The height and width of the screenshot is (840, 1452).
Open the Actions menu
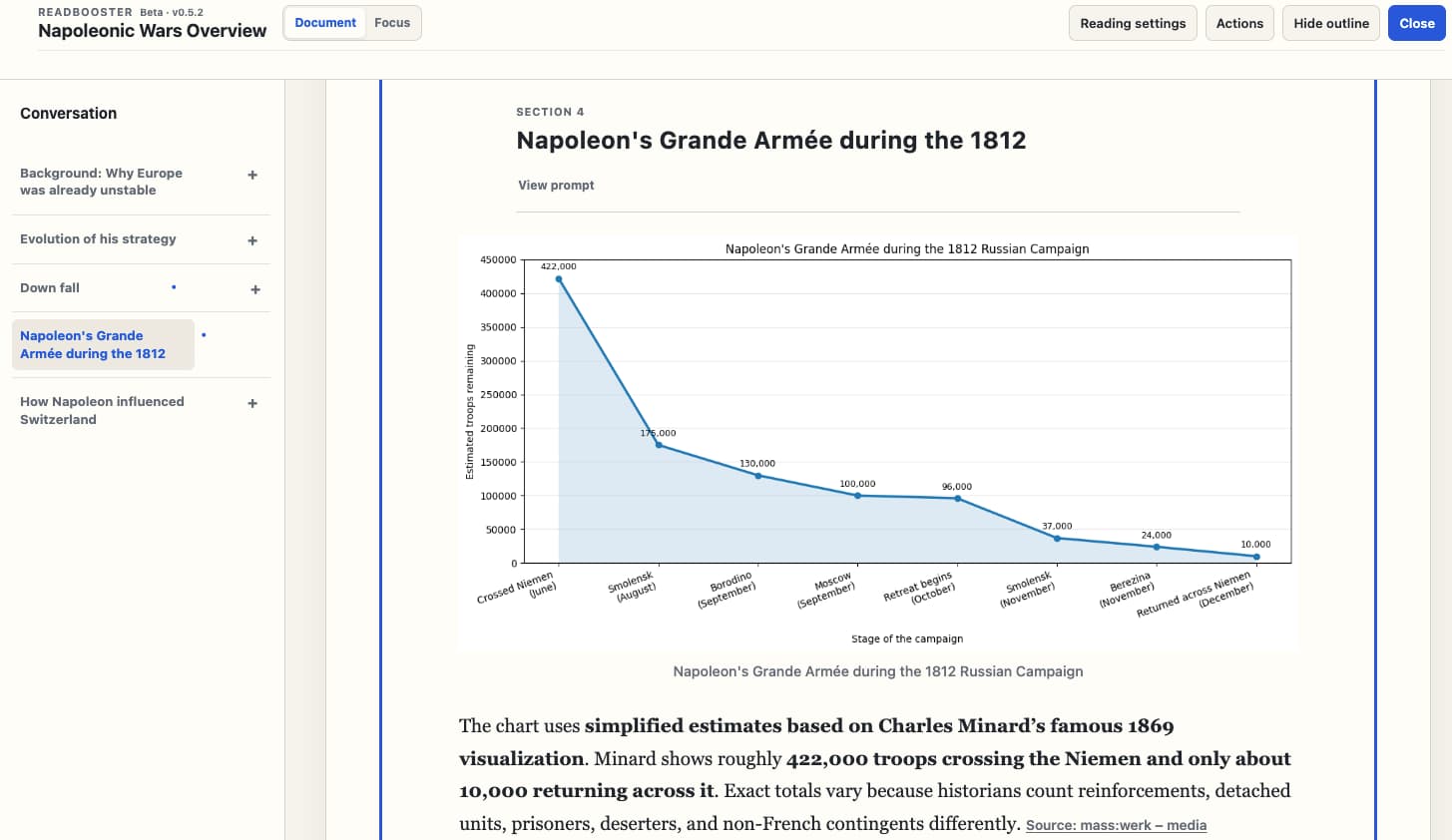pos(1239,23)
